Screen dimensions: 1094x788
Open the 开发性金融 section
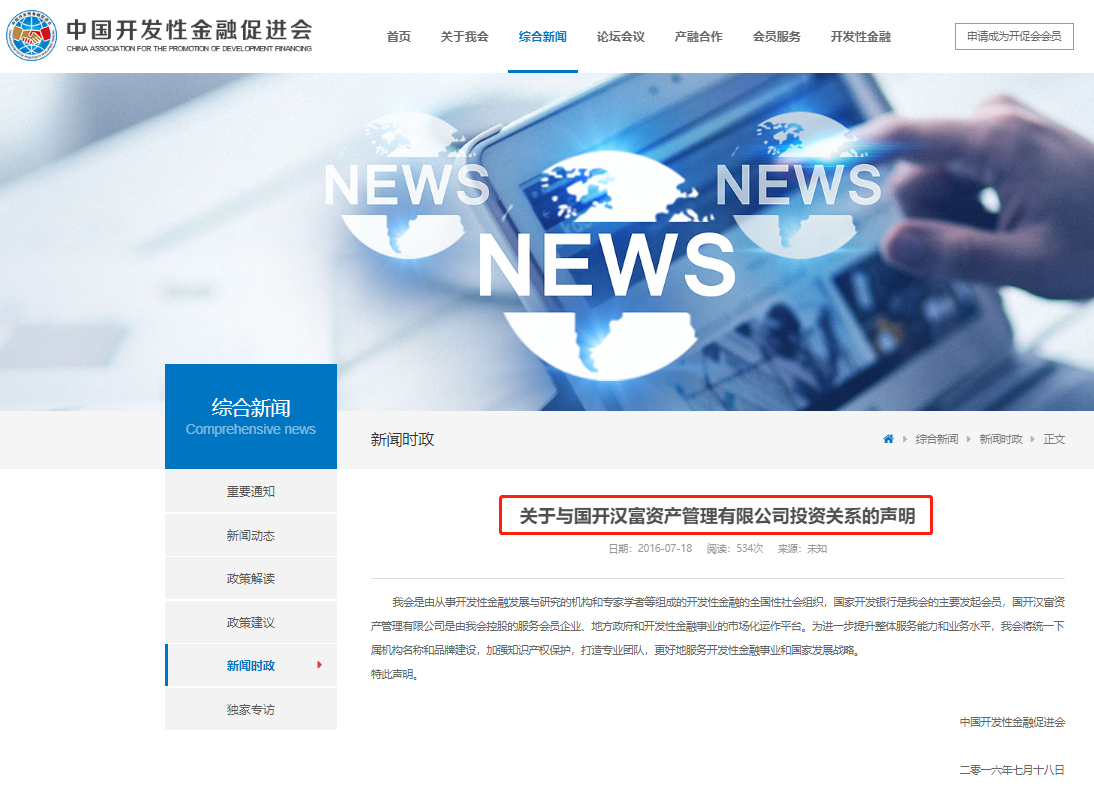point(860,35)
